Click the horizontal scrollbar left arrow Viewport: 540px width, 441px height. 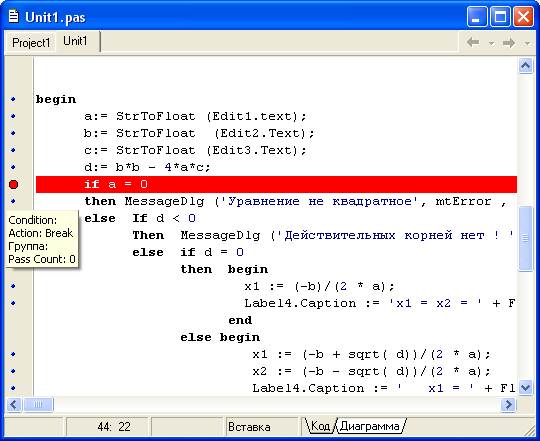(x=14, y=405)
